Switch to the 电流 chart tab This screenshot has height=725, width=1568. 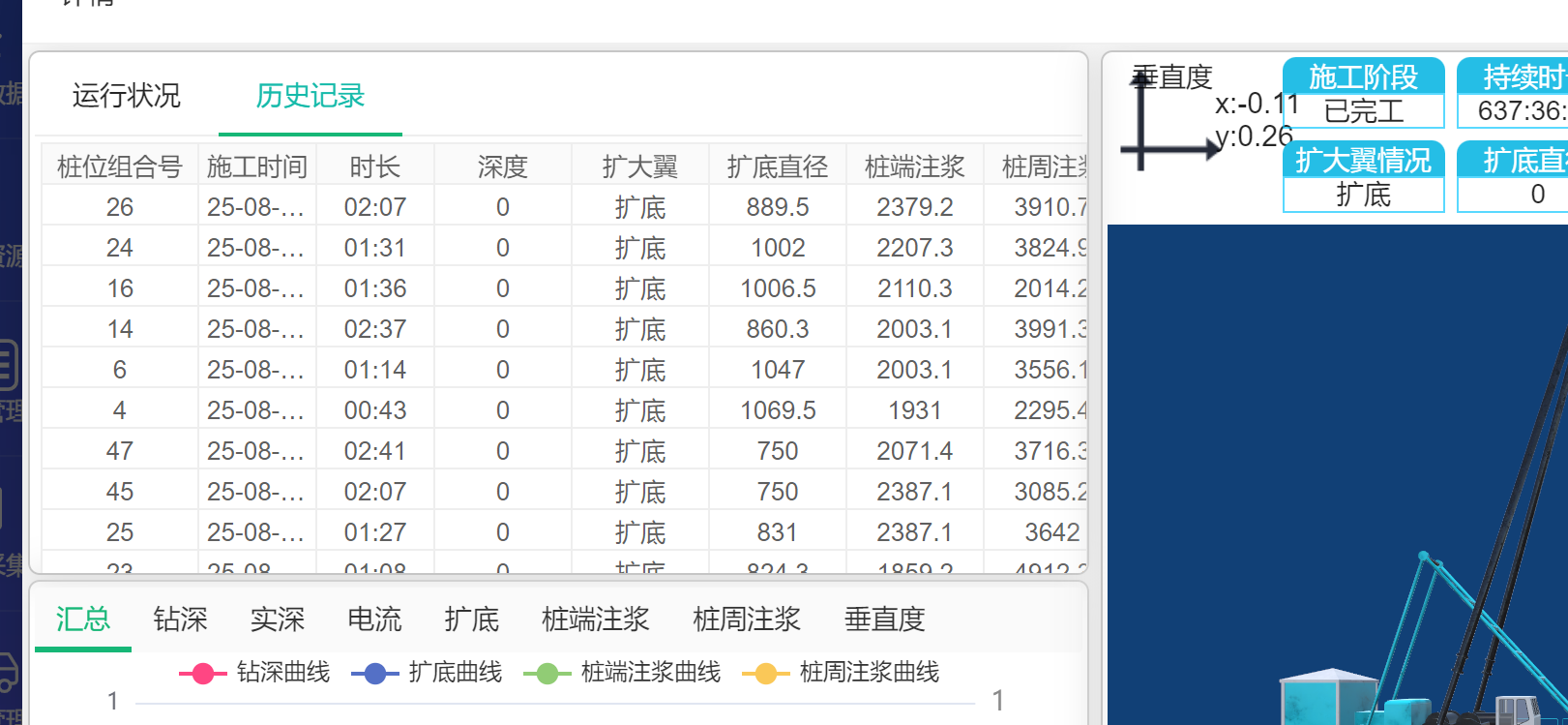[x=374, y=619]
